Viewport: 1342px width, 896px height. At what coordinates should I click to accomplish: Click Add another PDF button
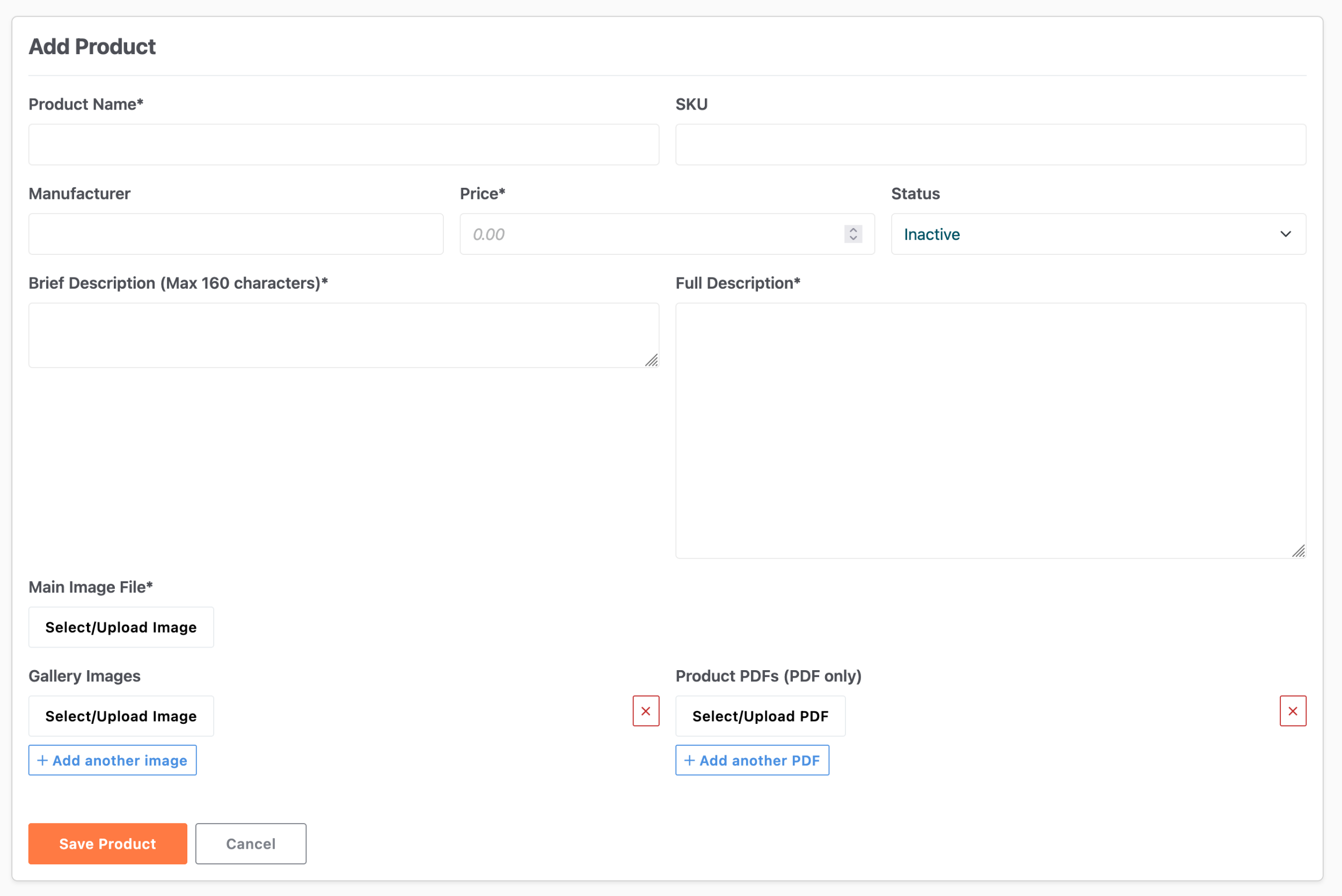[x=752, y=760]
